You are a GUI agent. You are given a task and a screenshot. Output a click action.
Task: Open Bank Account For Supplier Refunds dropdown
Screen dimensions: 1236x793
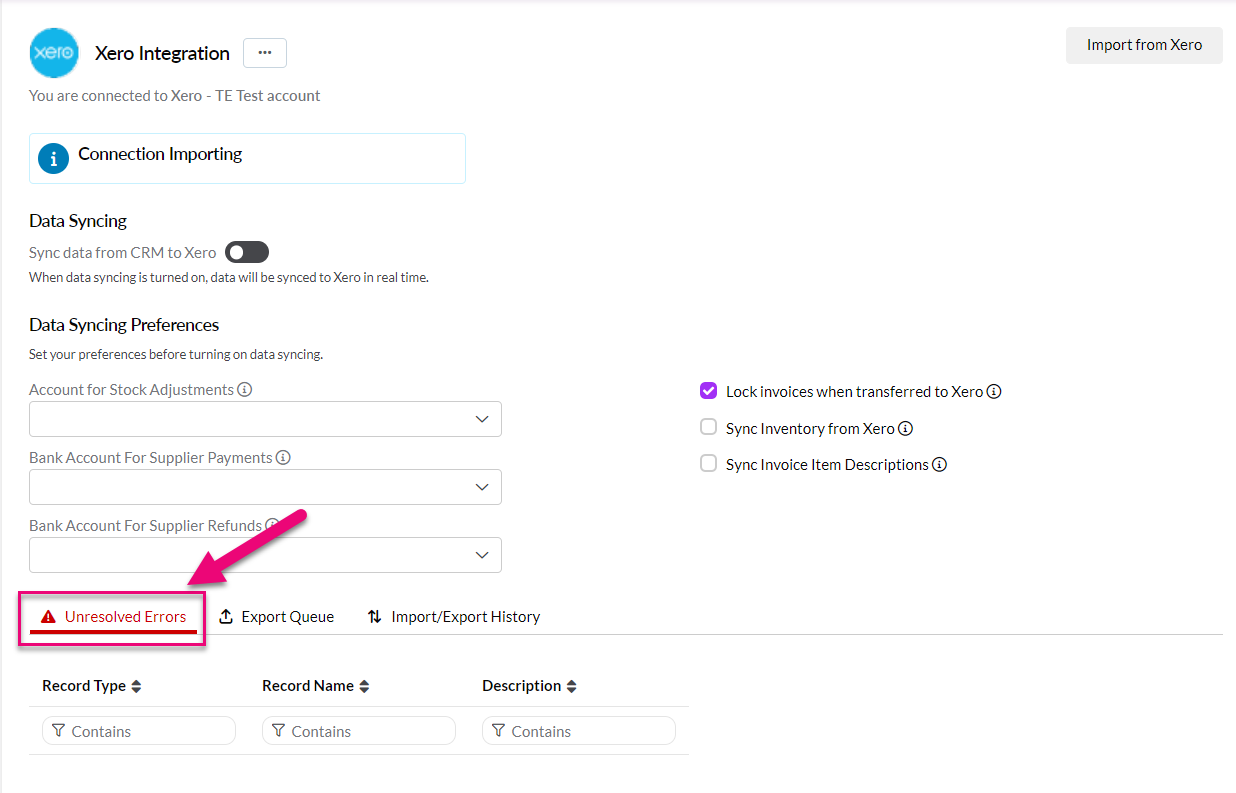point(265,555)
